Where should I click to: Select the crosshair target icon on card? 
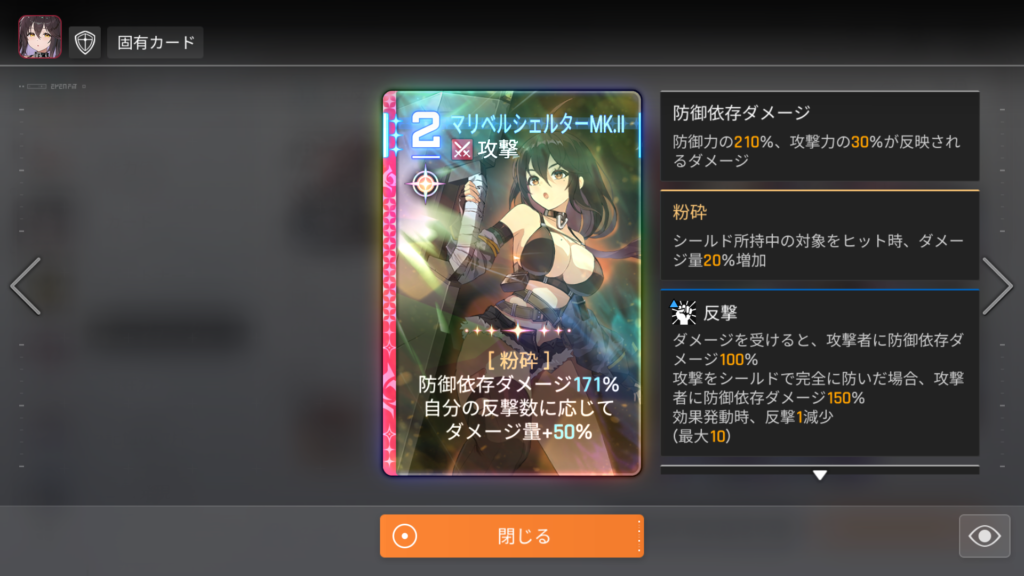pos(425,184)
